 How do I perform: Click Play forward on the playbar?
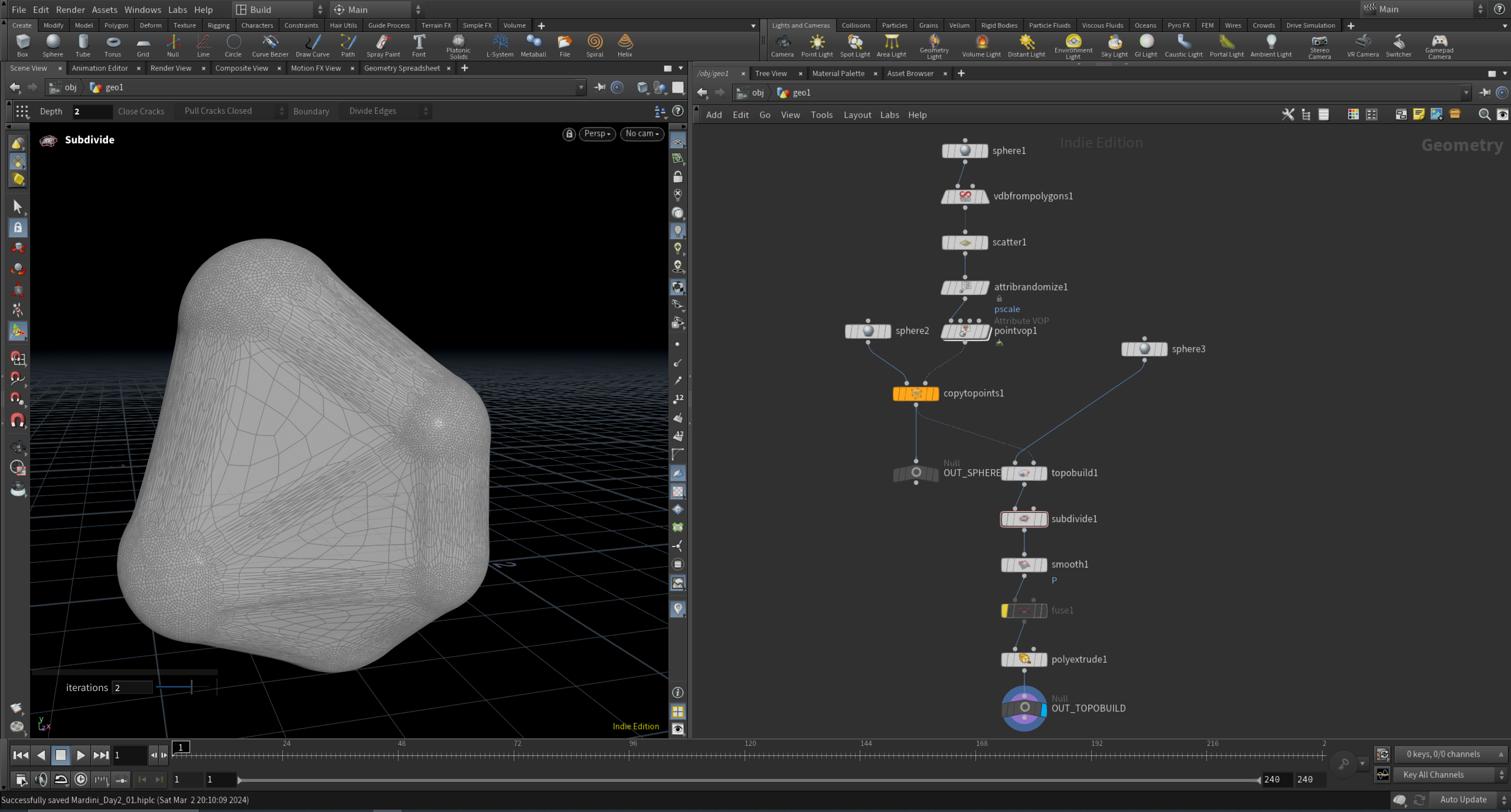[81, 755]
